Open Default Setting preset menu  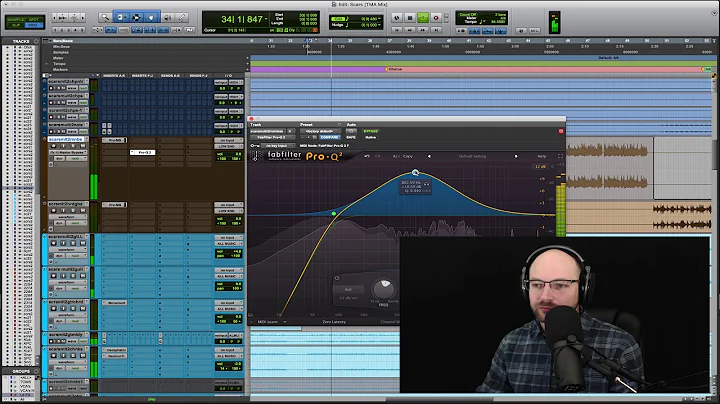[472, 157]
